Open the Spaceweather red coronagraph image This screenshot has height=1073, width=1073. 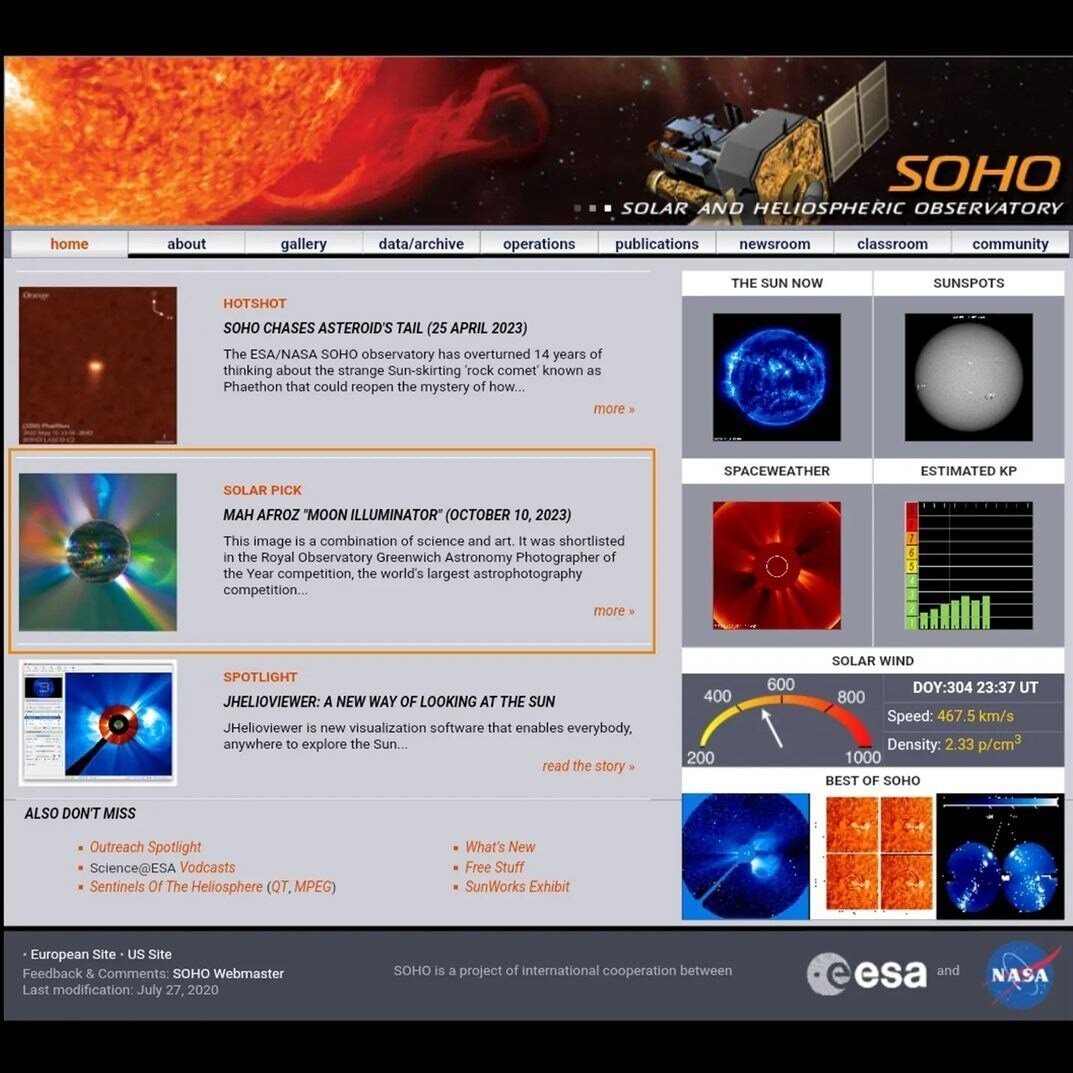click(x=776, y=565)
